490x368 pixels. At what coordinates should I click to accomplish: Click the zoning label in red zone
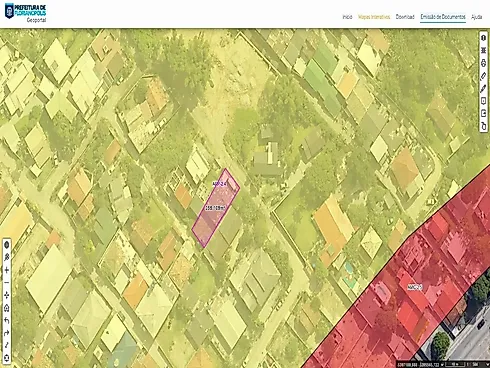pyautogui.click(x=415, y=287)
